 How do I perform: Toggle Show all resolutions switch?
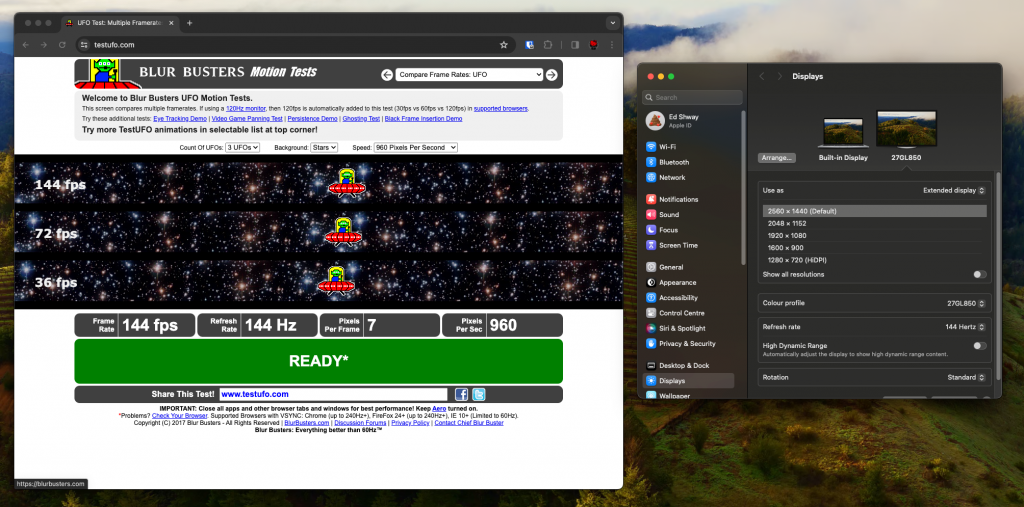pyautogui.click(x=980, y=274)
